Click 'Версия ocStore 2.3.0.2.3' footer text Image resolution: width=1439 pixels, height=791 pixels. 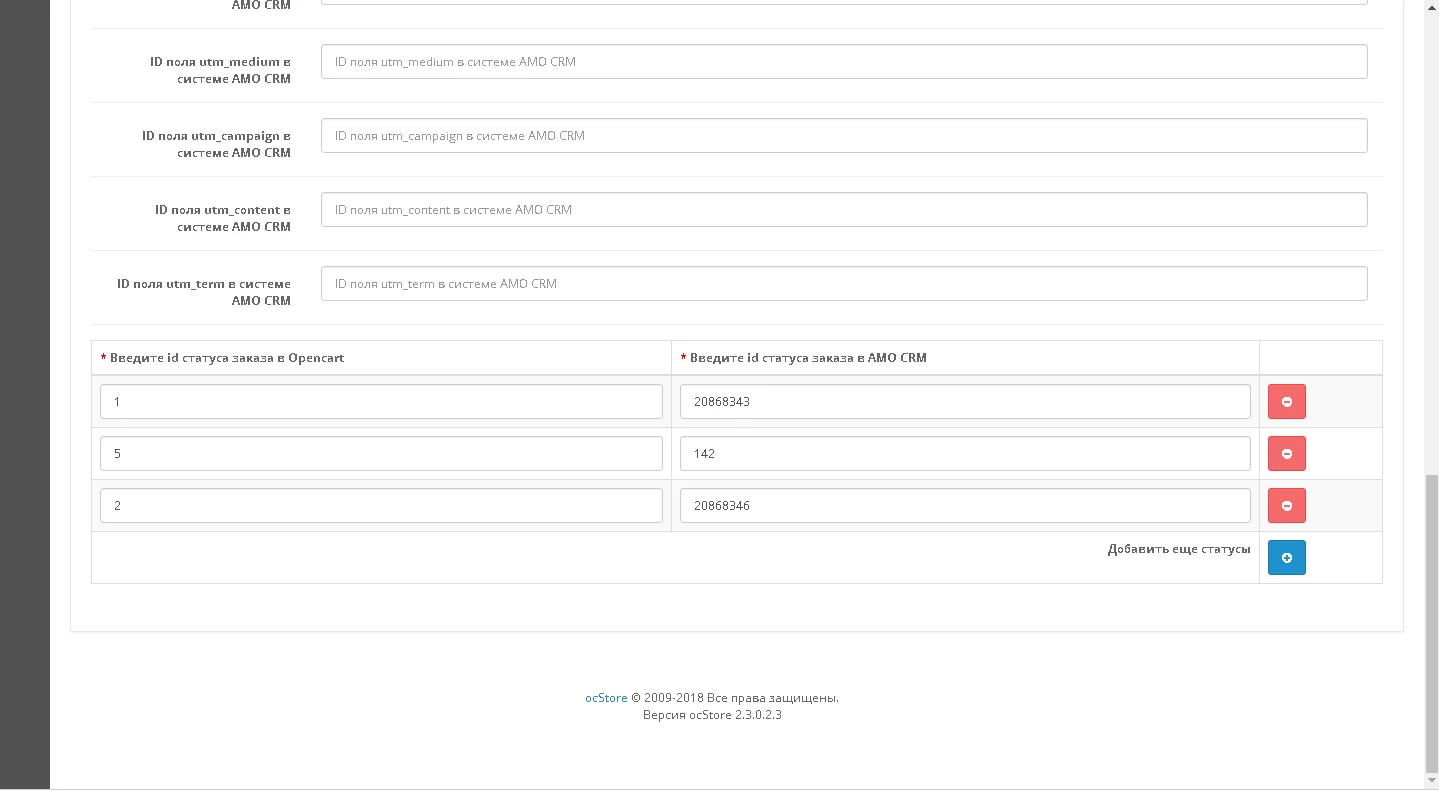[x=712, y=715]
